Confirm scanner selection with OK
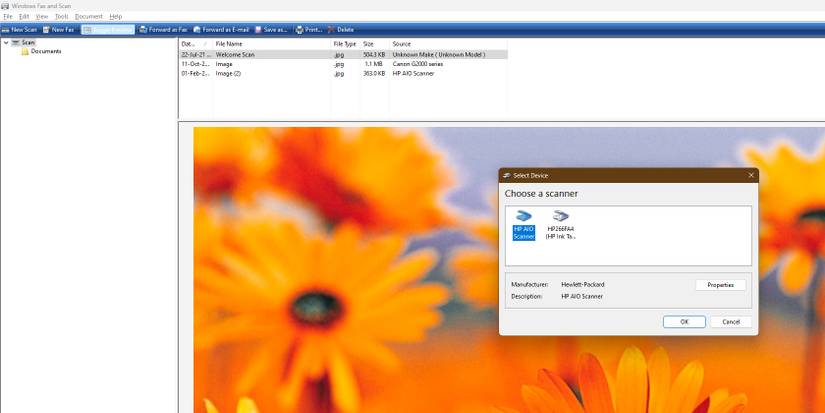The height and width of the screenshot is (413, 825). (x=684, y=322)
